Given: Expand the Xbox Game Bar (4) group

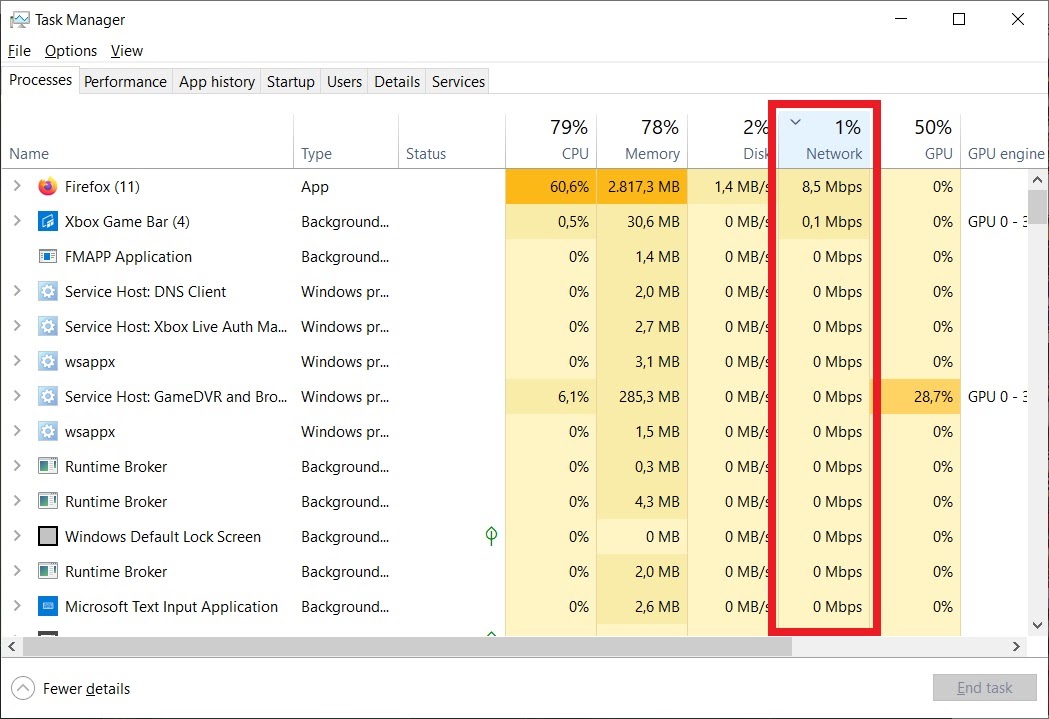Looking at the screenshot, I should pos(17,221).
